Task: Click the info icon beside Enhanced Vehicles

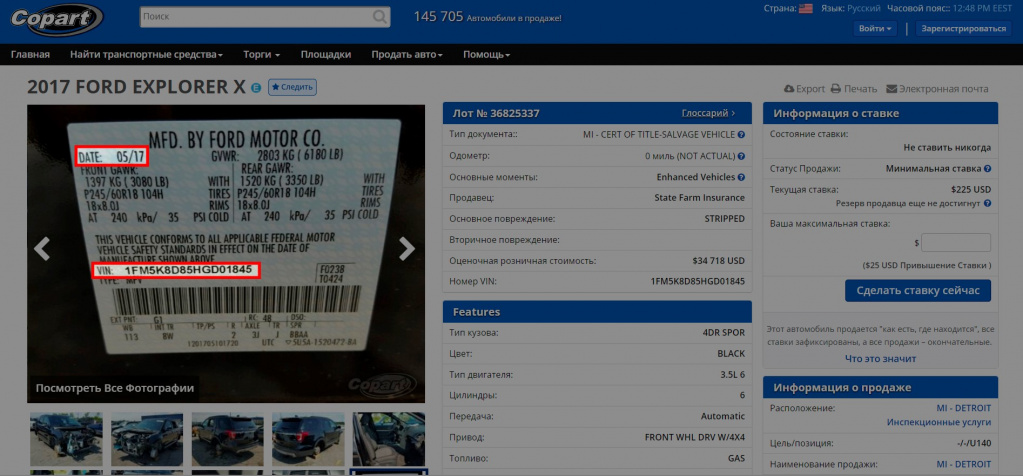Action: point(741,177)
